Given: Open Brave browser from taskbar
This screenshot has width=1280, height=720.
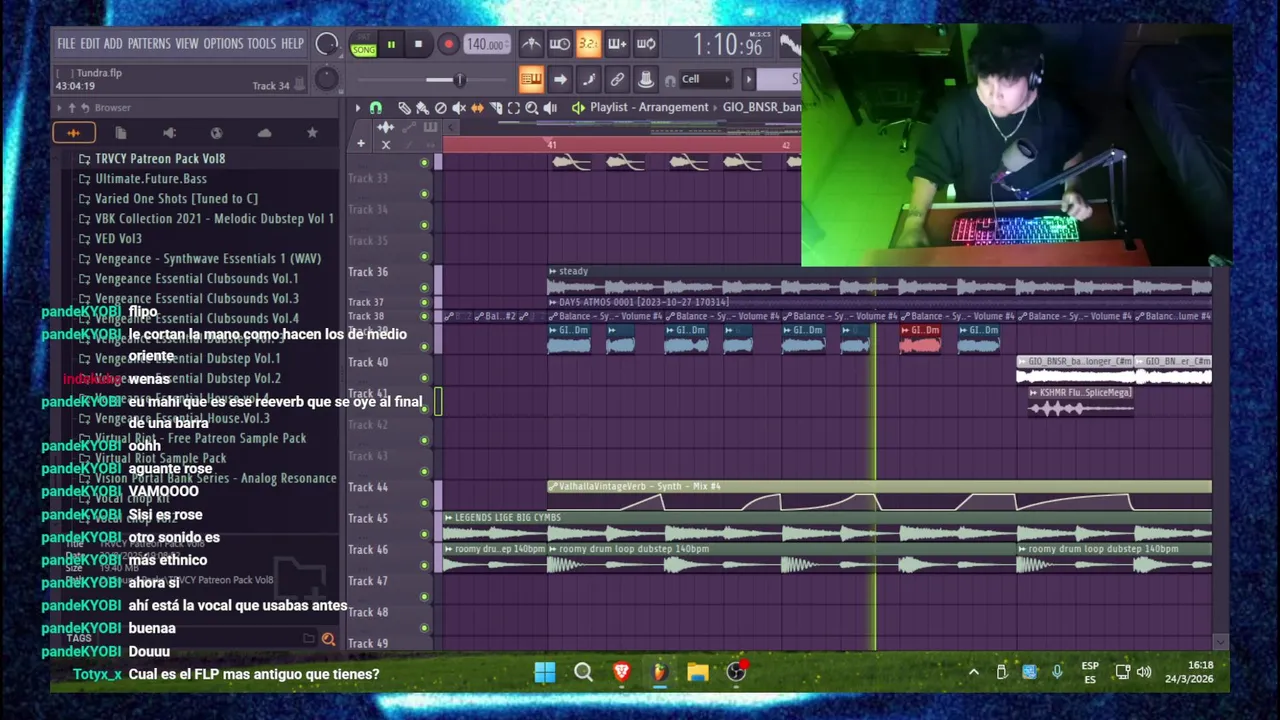Looking at the screenshot, I should 621,672.
